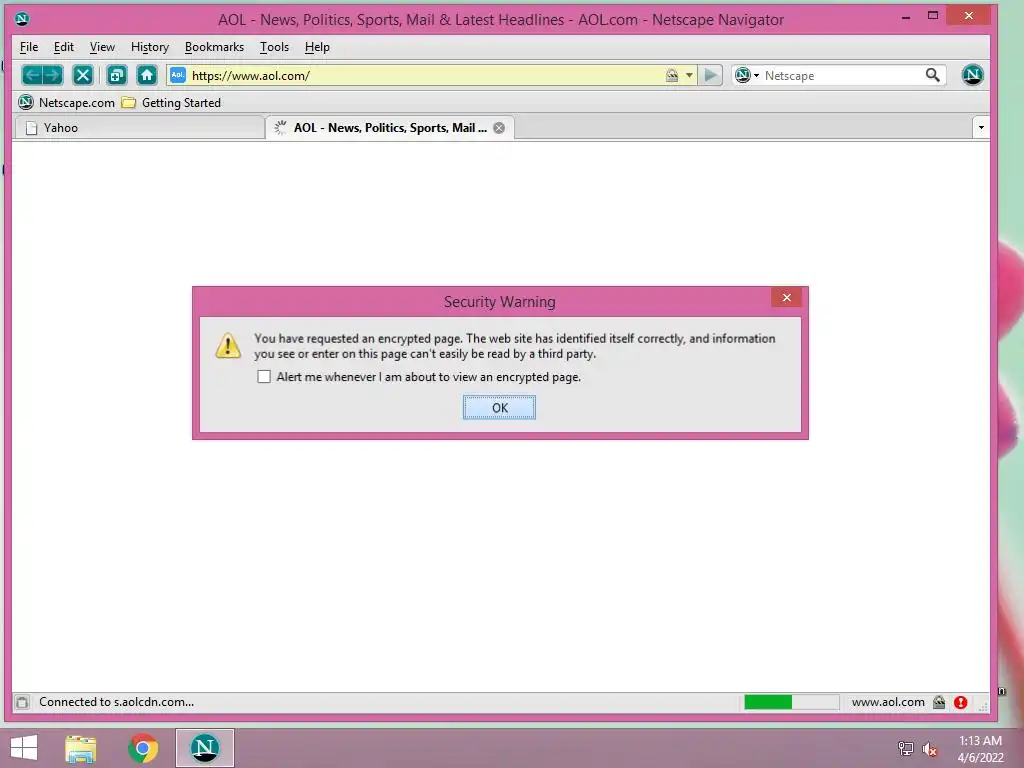Open the list all tabs dropdown

coord(981,127)
